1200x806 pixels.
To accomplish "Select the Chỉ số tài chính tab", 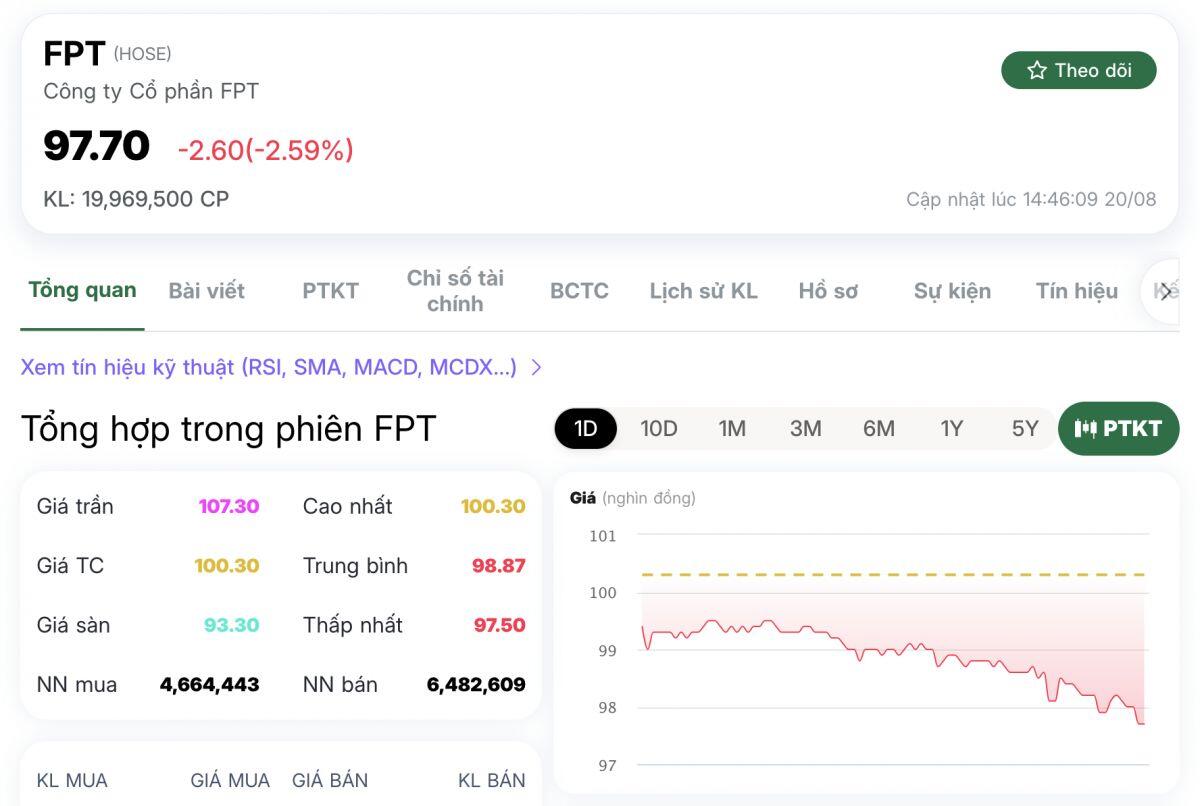I will click(455, 290).
